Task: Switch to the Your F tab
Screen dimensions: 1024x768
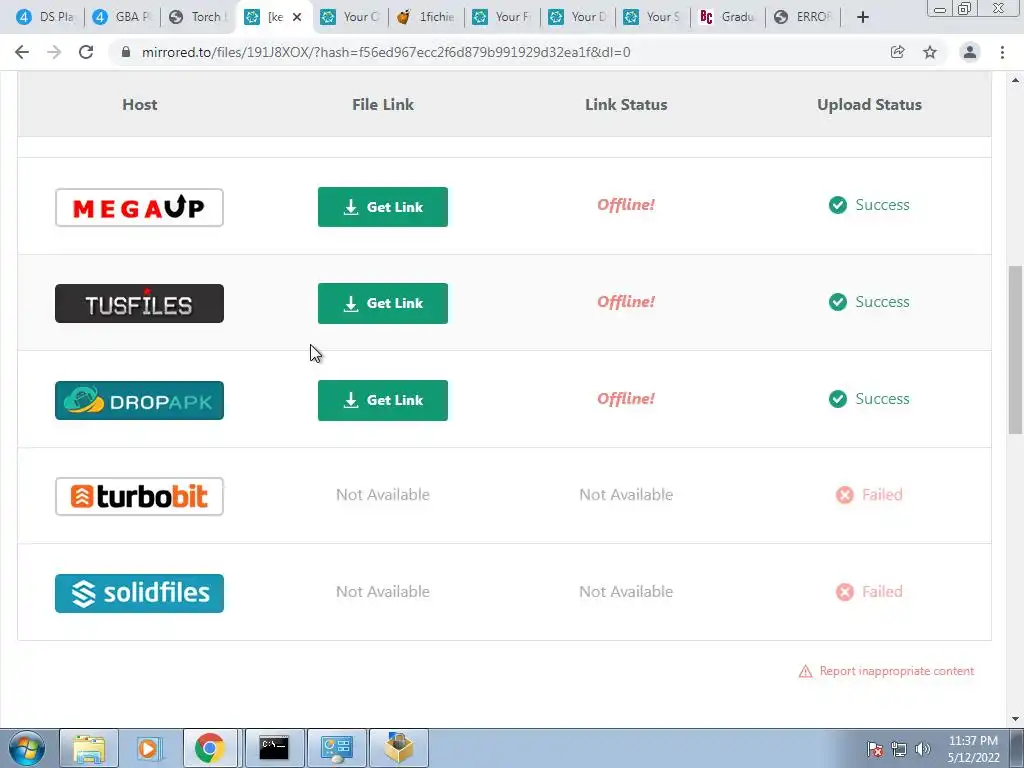Action: click(x=502, y=17)
